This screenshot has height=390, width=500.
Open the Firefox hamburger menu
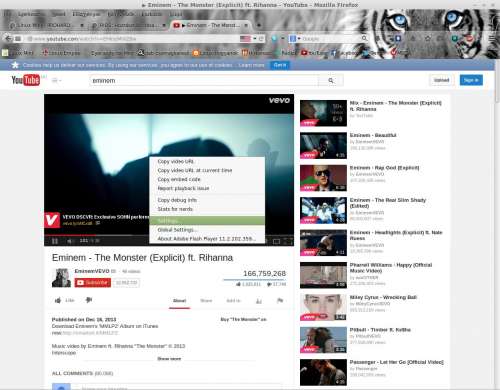[x=493, y=39]
